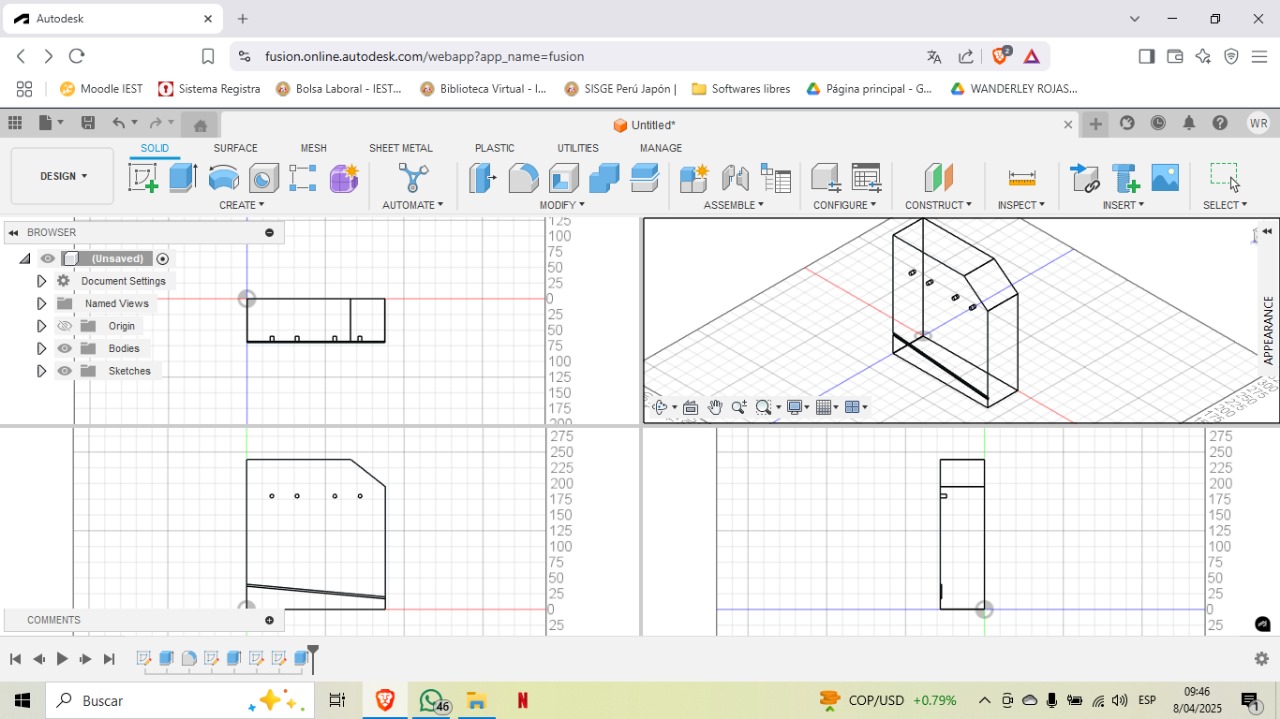Image resolution: width=1280 pixels, height=719 pixels.
Task: Click the timeline end marker
Action: [x=313, y=657]
